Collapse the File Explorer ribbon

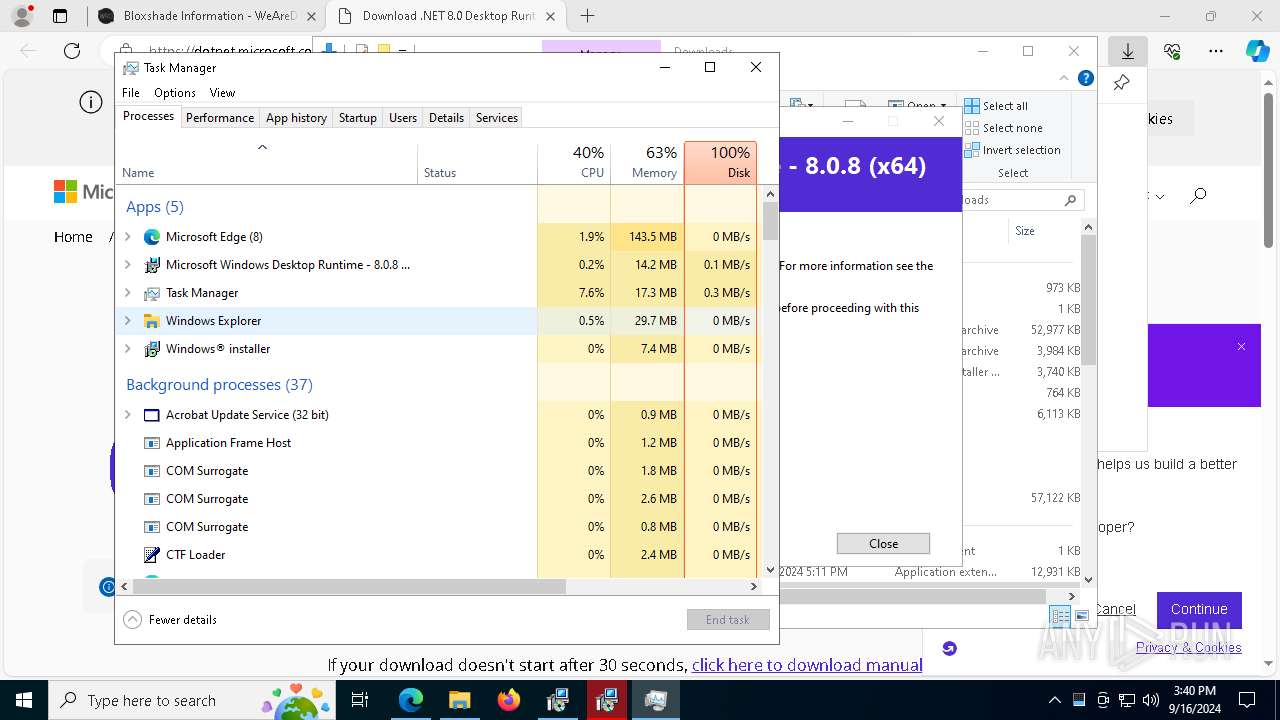click(x=1064, y=78)
